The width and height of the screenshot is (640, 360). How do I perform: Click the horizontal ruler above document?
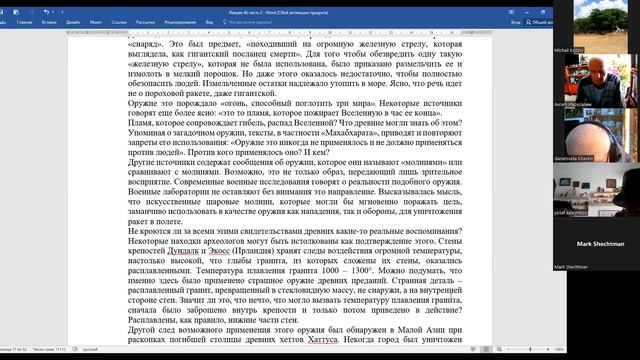tap(280, 32)
